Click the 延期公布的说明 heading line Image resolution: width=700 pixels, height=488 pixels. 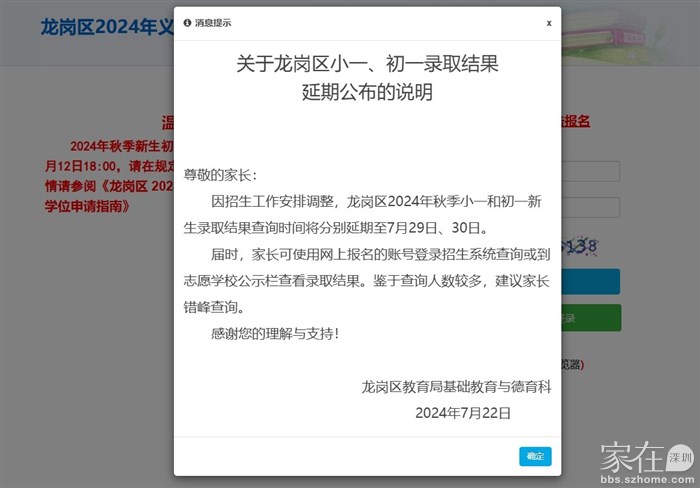[367, 93]
